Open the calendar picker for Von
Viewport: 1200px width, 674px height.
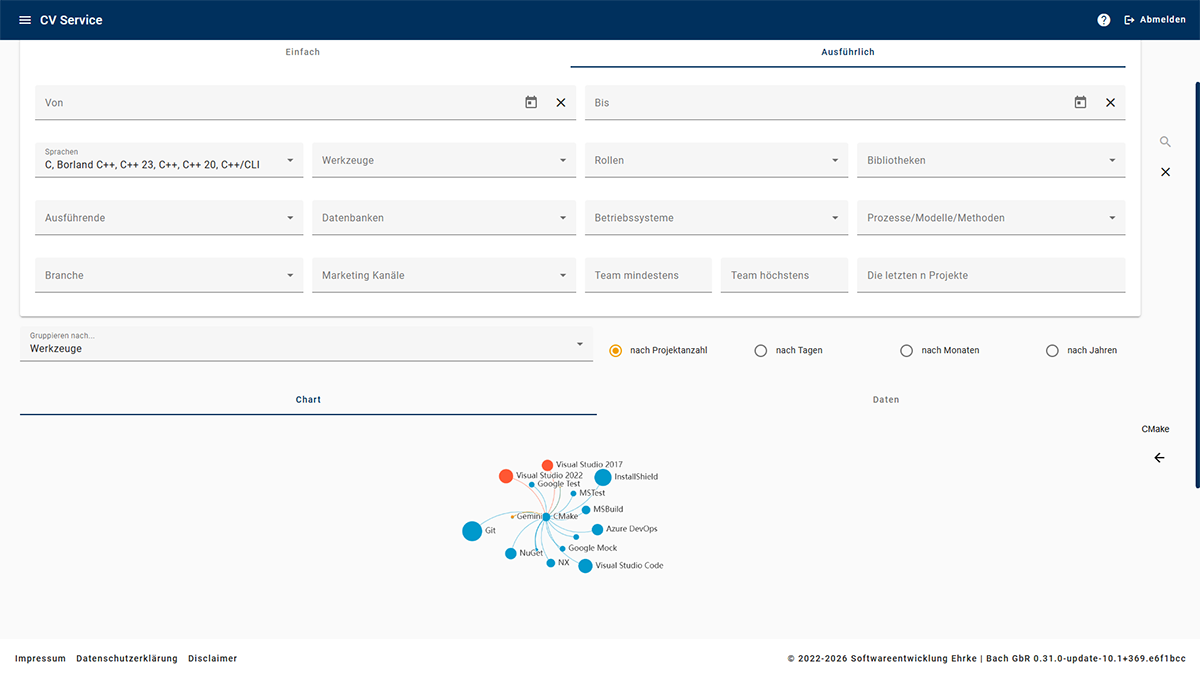tap(531, 102)
